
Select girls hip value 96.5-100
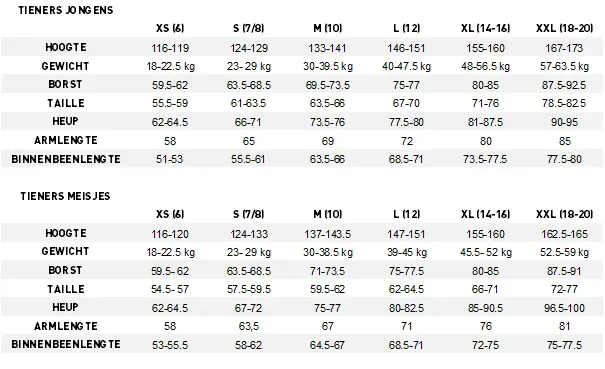click(x=564, y=308)
